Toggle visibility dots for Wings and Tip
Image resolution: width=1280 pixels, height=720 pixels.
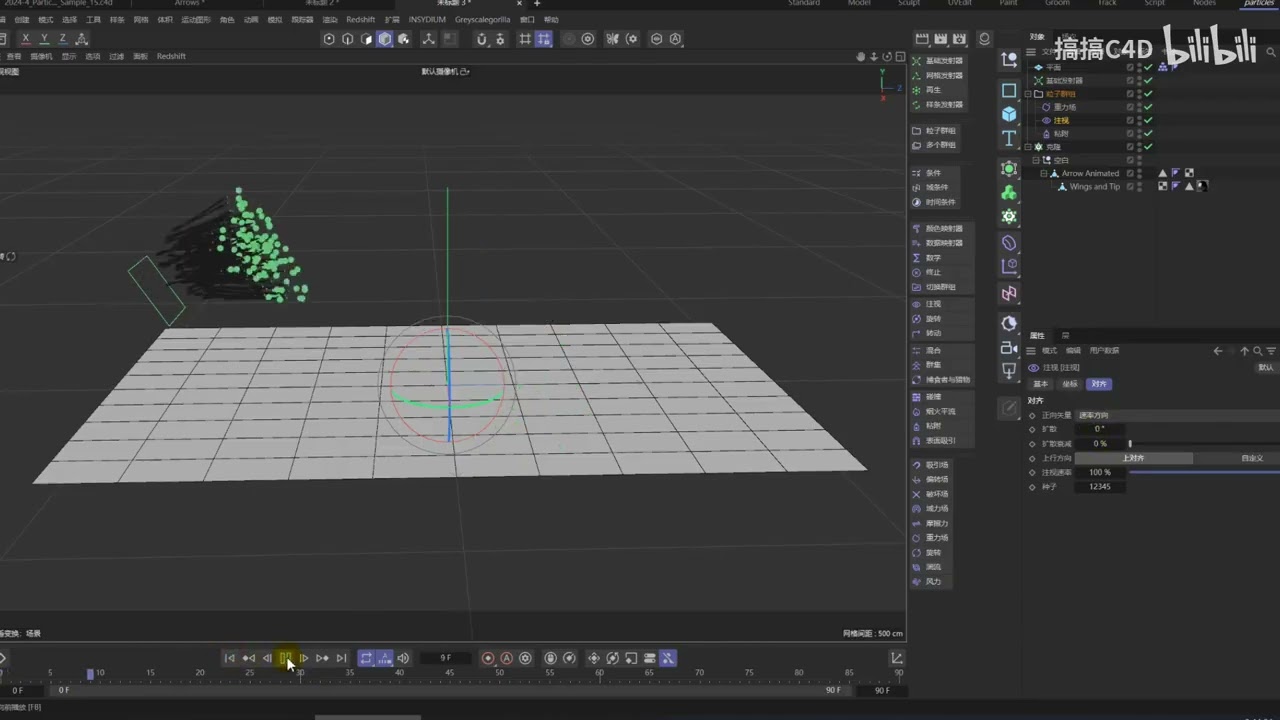click(1139, 186)
